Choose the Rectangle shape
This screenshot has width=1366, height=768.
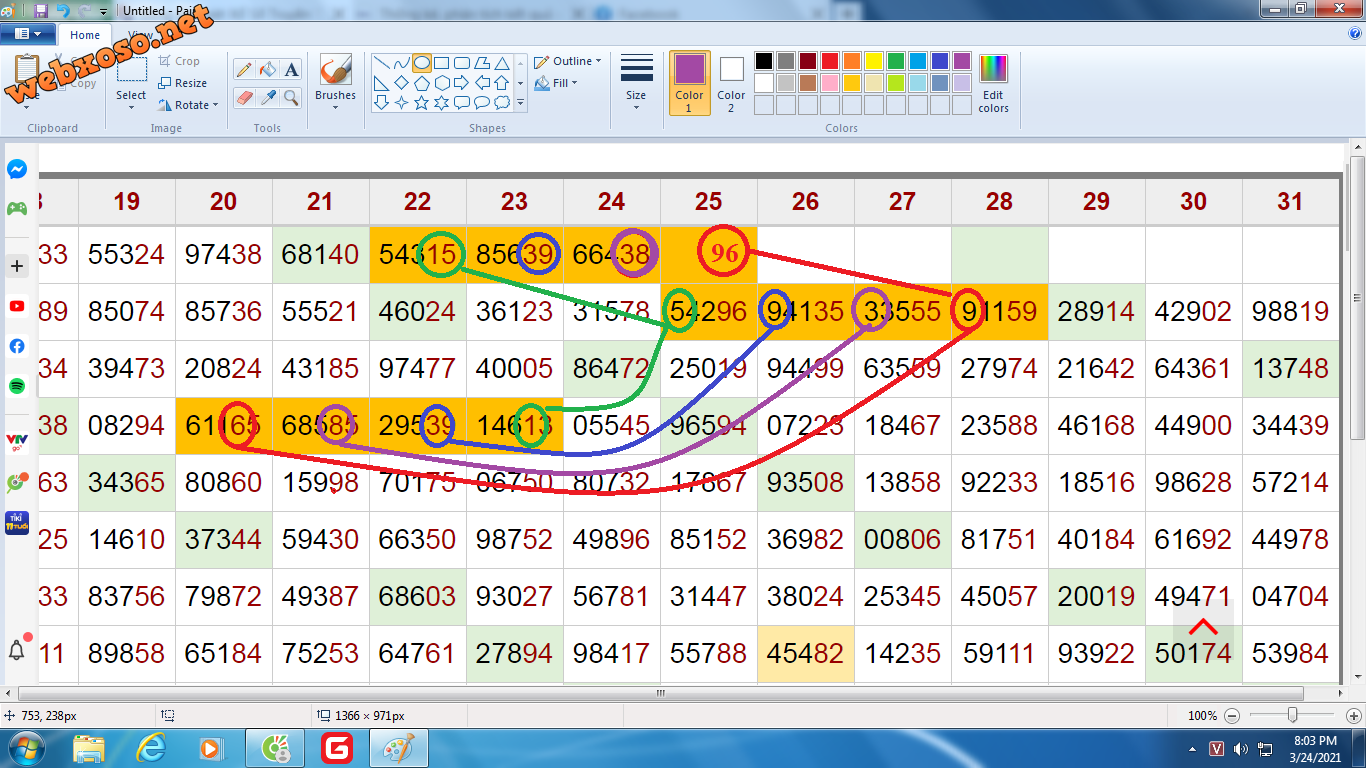[x=442, y=63]
